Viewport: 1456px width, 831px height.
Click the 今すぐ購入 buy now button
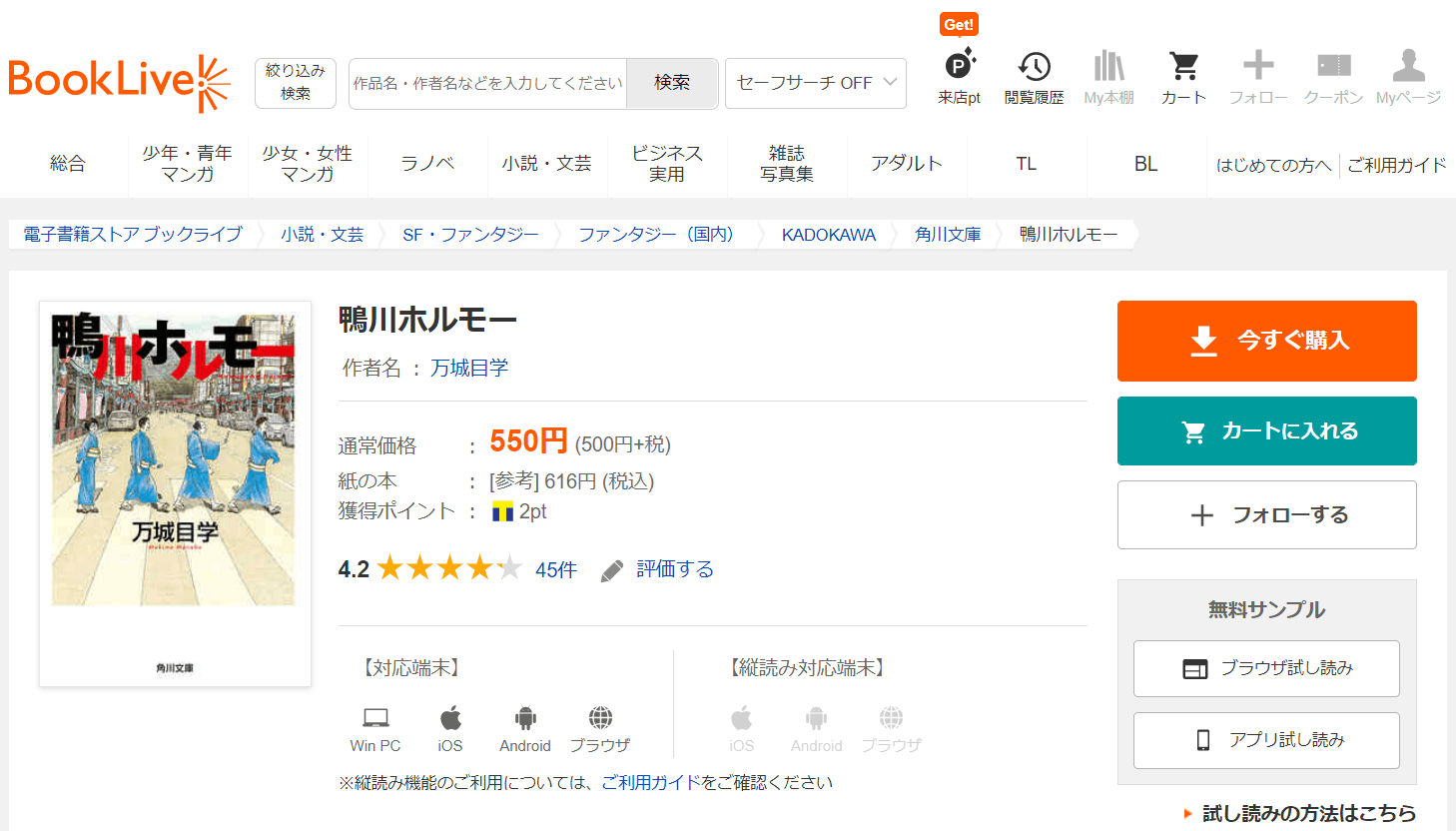point(1266,341)
